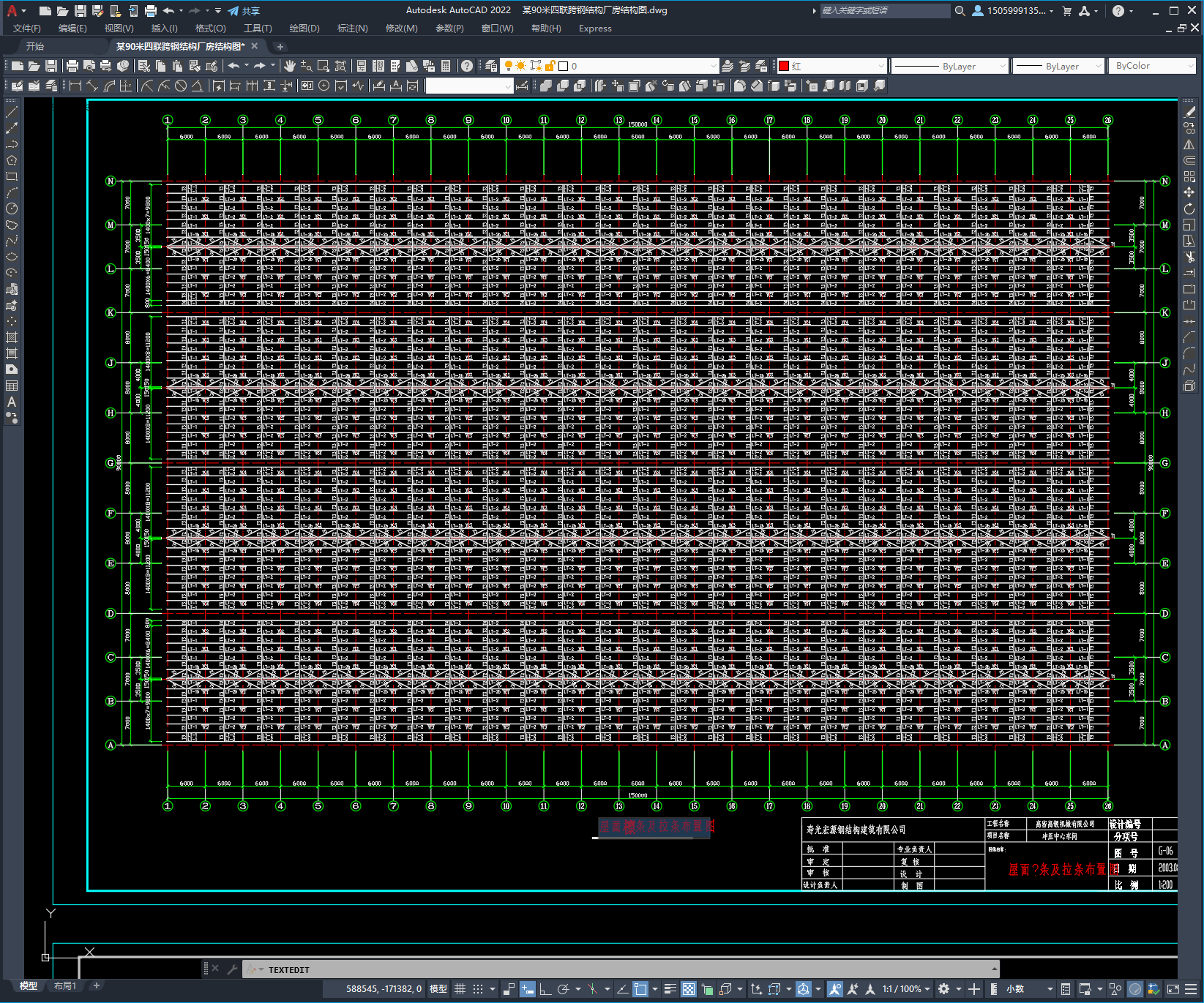This screenshot has width=1204, height=1003.
Task: Open the Layer Properties manager icon
Action: 491,66
